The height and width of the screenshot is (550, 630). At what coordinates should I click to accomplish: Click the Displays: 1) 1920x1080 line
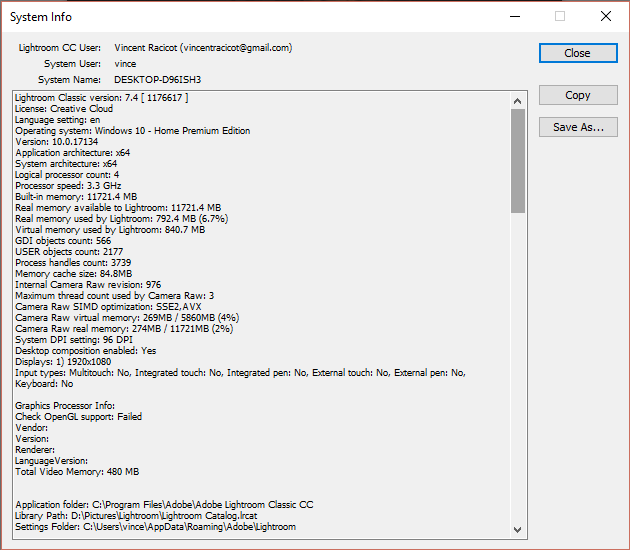[x=63, y=362]
